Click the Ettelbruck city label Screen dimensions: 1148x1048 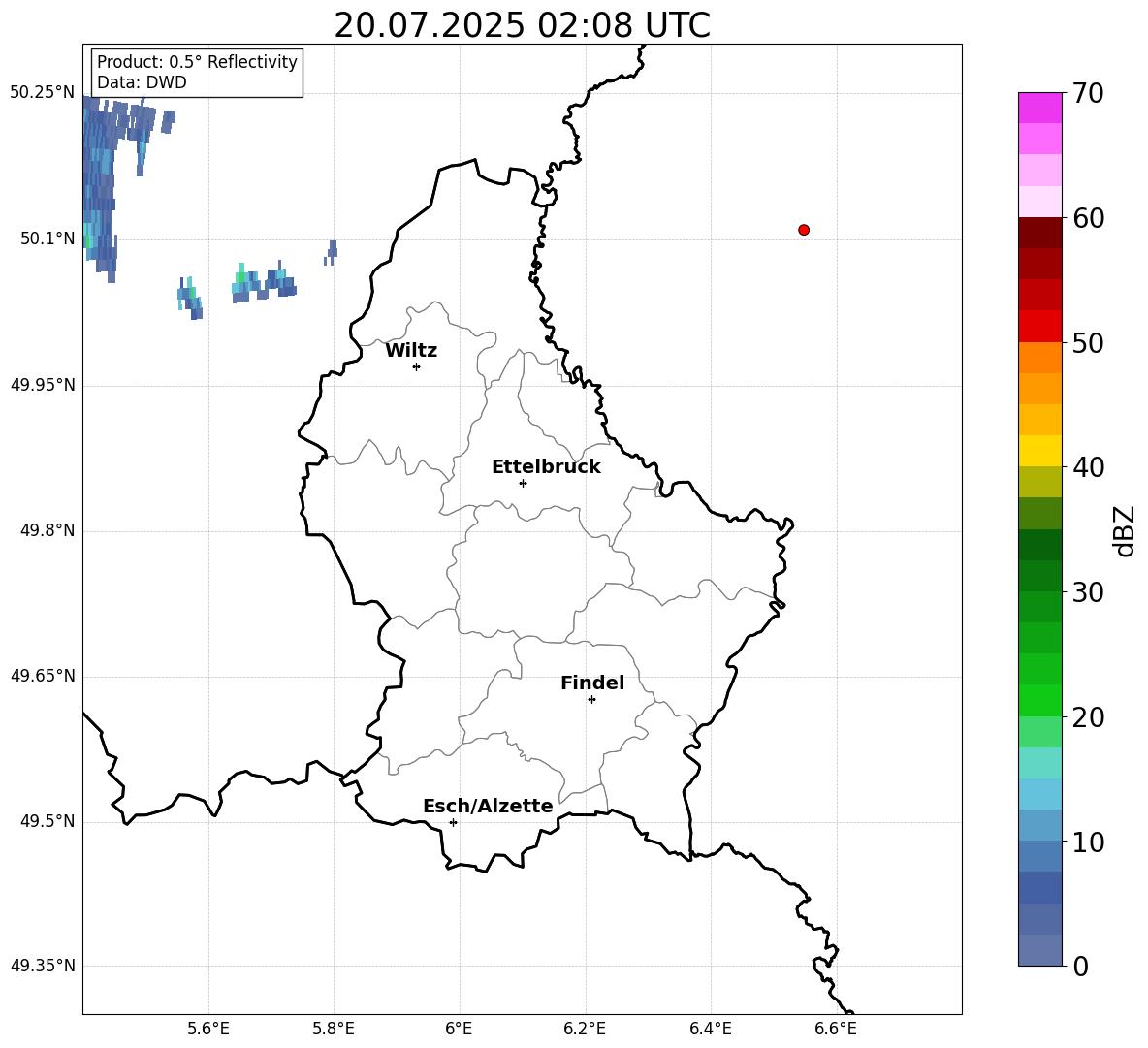pos(546,467)
